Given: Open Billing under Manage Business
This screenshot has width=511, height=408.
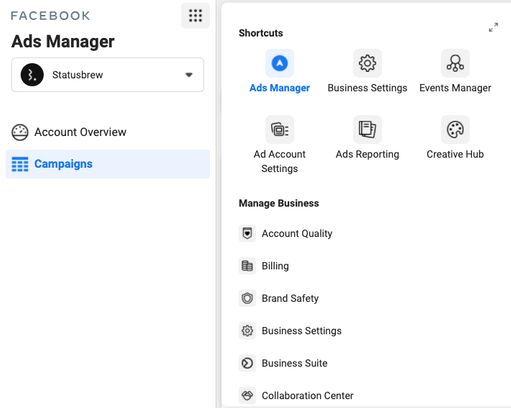Looking at the screenshot, I should coord(264,266).
